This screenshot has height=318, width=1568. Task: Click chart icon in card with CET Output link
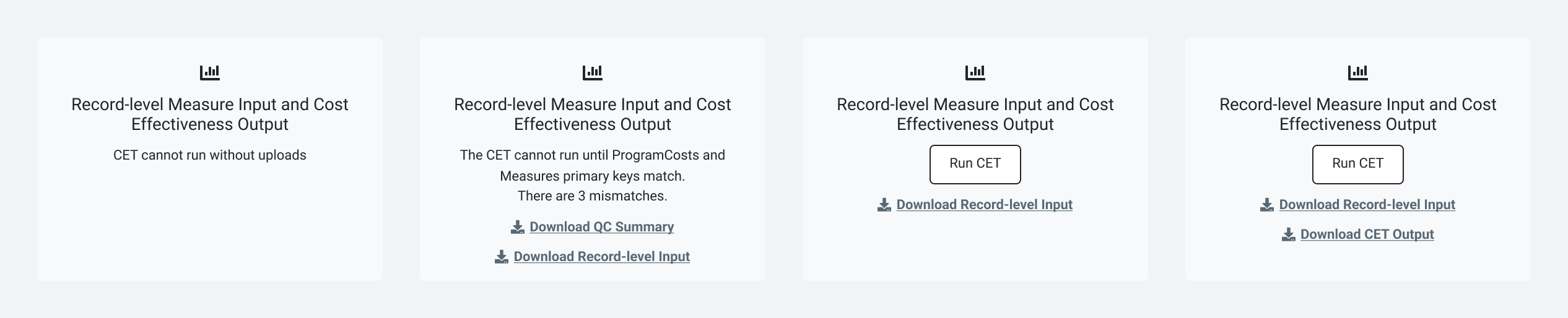1358,73
